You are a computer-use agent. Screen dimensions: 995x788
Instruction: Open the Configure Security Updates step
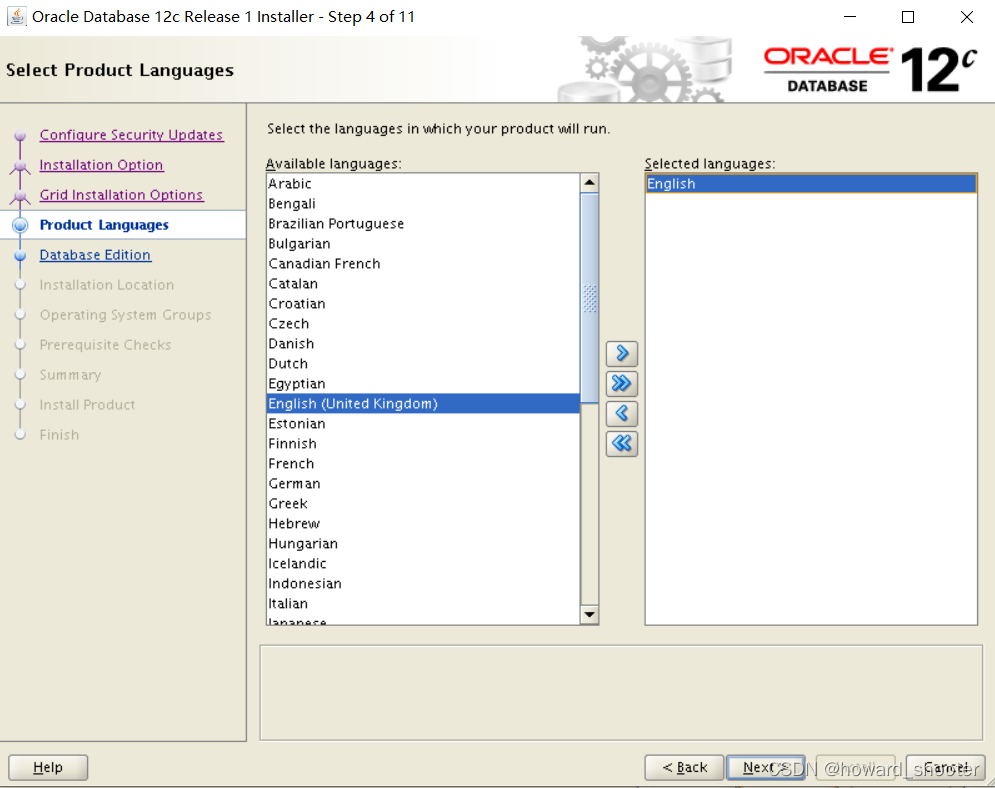tap(131, 134)
